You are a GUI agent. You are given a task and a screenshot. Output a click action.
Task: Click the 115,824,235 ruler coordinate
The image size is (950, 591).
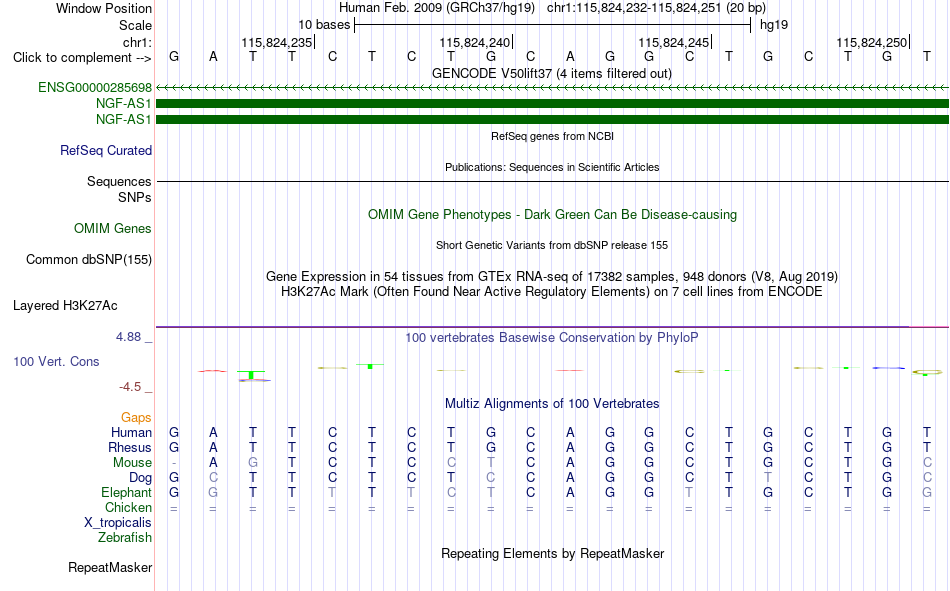[276, 42]
